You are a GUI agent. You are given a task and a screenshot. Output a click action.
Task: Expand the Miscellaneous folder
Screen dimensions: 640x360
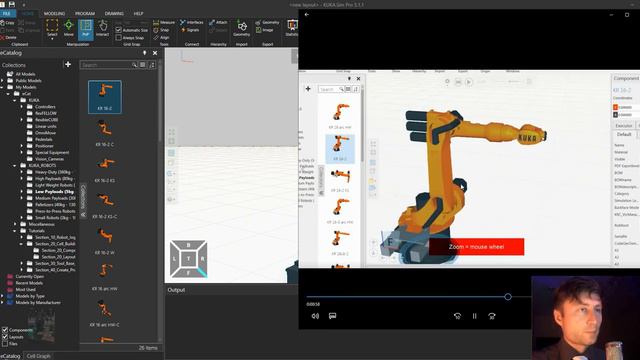pos(15,224)
